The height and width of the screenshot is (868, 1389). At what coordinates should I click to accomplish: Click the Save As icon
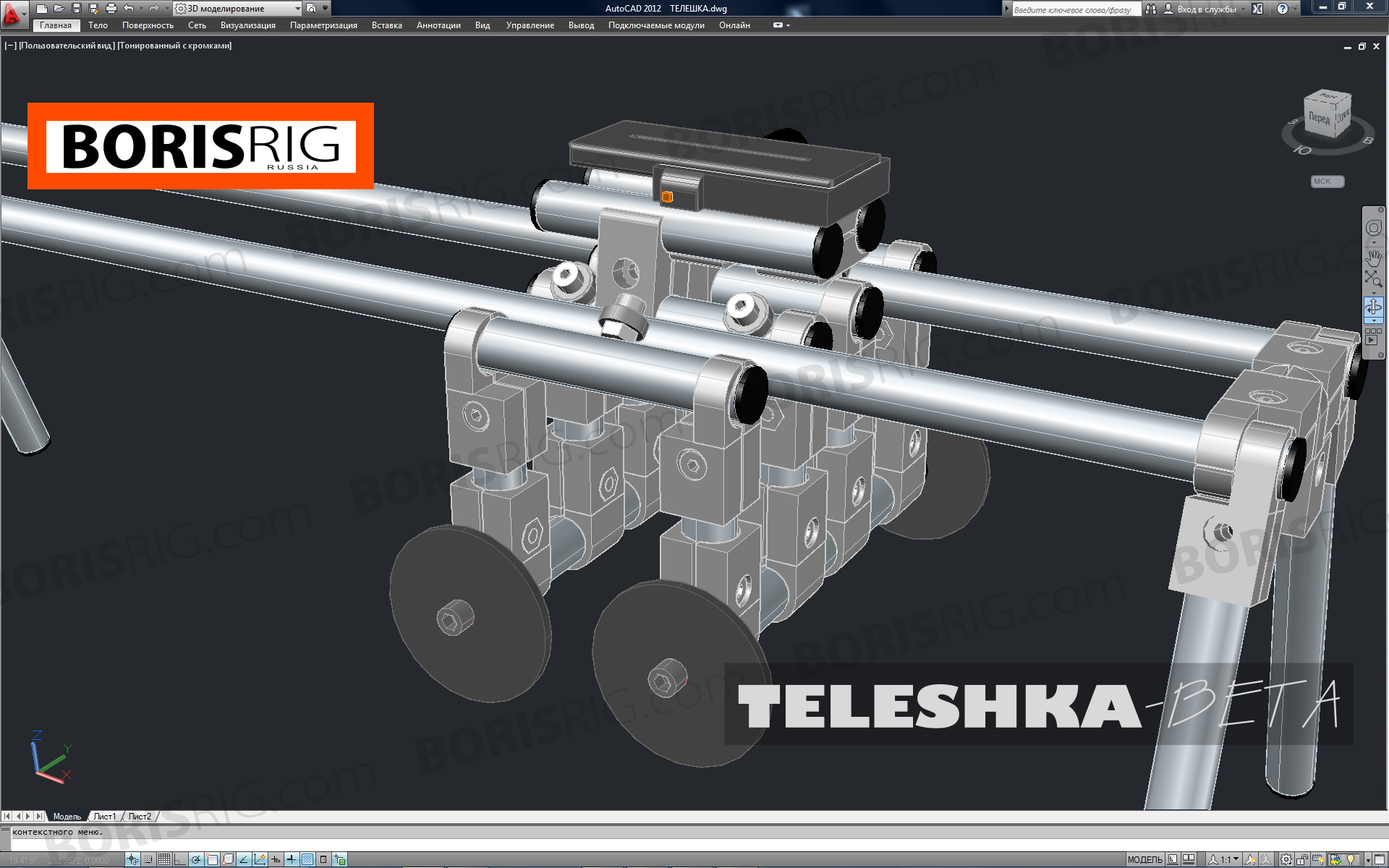(93, 9)
